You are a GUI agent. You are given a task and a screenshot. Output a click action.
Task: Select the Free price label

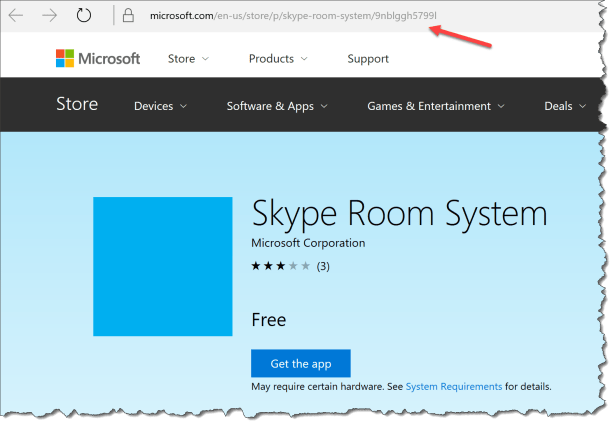pyautogui.click(x=269, y=320)
